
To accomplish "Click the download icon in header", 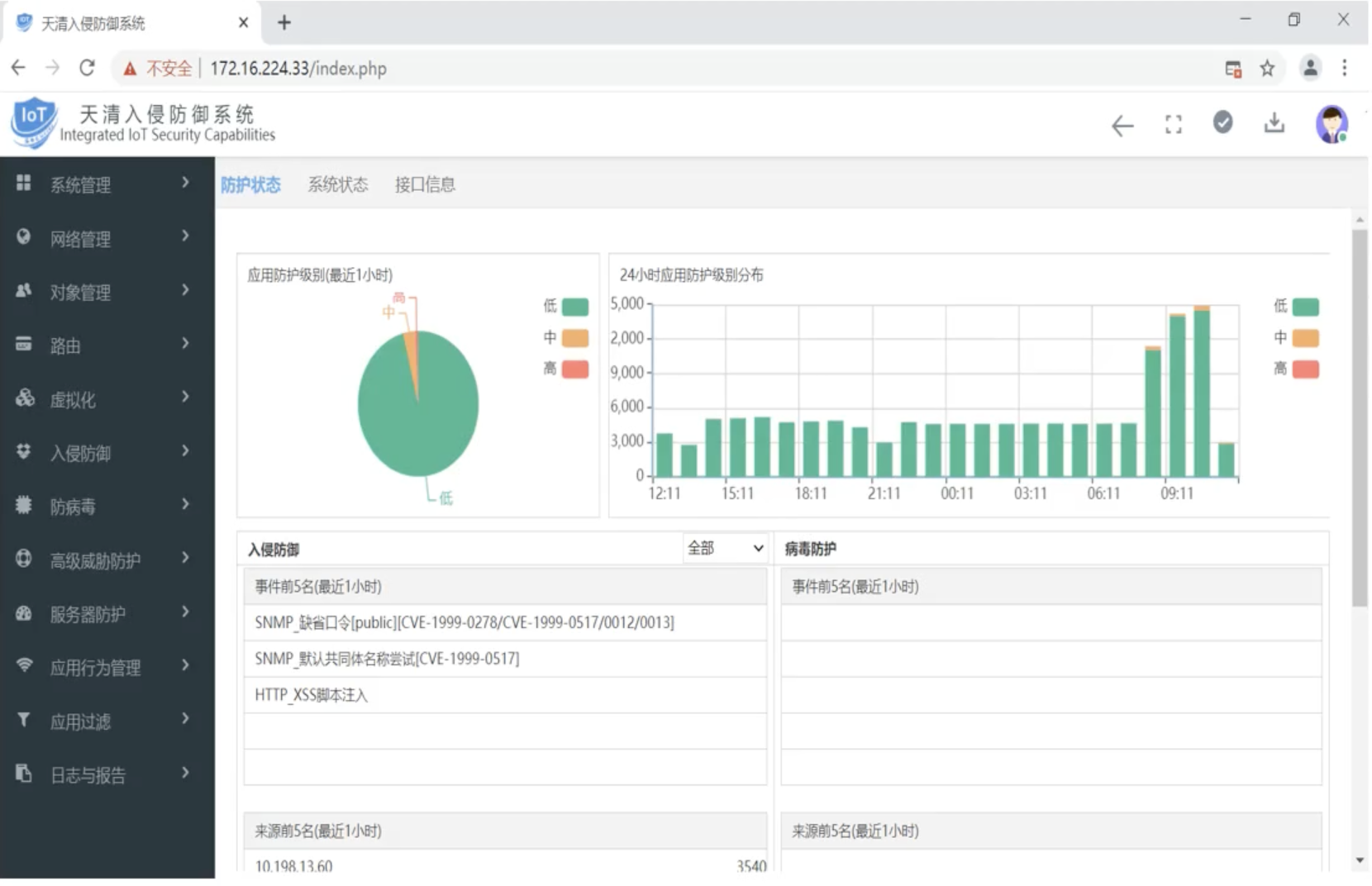I will 1274,123.
